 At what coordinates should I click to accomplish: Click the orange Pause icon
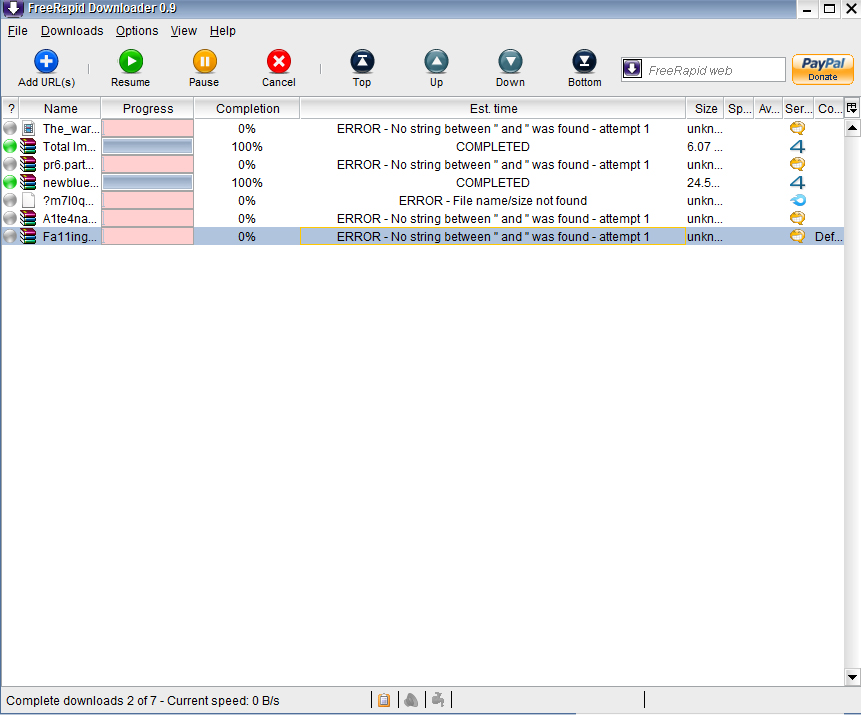point(204,63)
